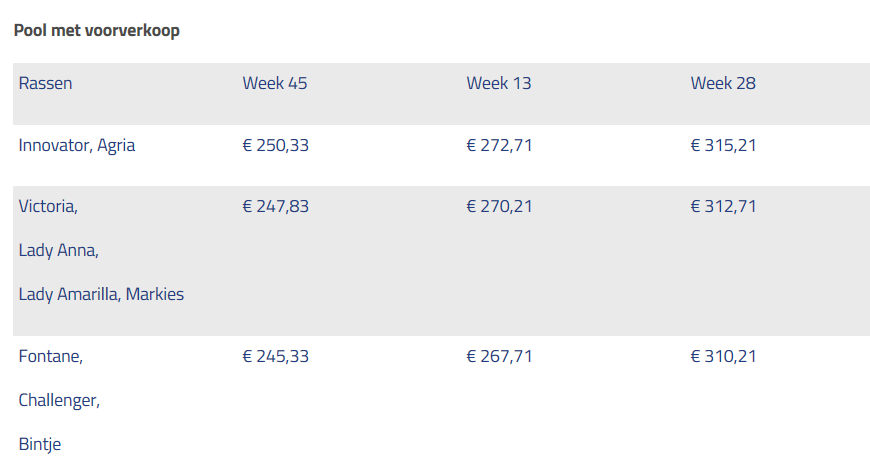Image resolution: width=870 pixels, height=456 pixels.
Task: Click the 'Fontane,' variety text
Action: coord(51,356)
